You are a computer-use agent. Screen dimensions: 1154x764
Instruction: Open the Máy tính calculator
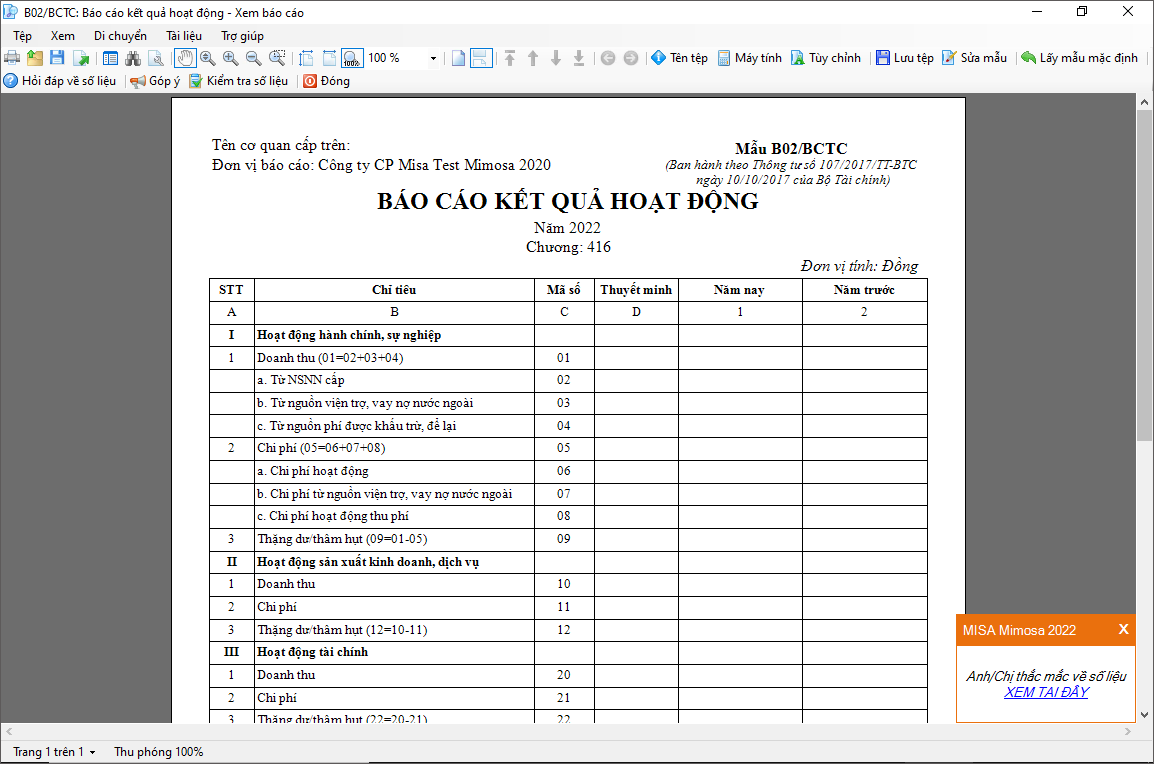click(x=749, y=58)
